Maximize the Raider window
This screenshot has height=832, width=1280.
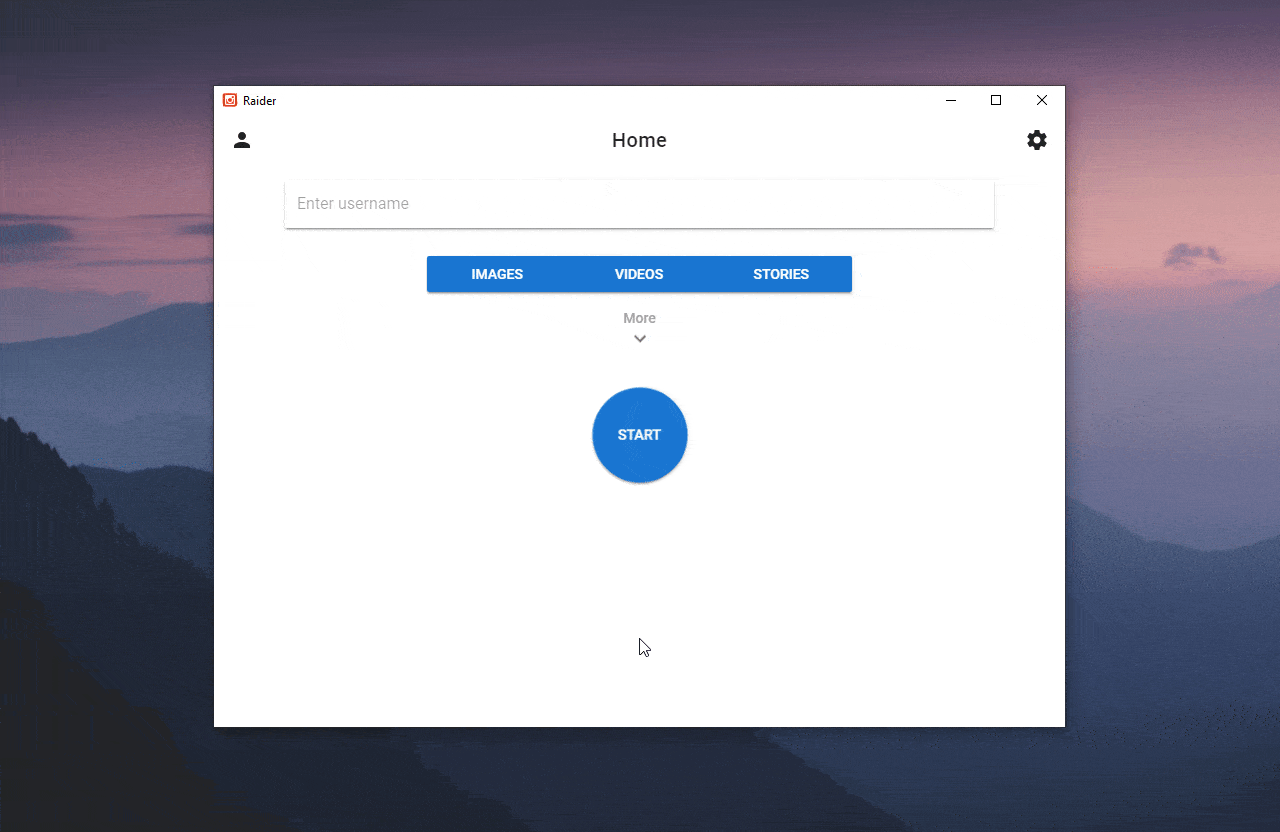pyautogui.click(x=996, y=100)
